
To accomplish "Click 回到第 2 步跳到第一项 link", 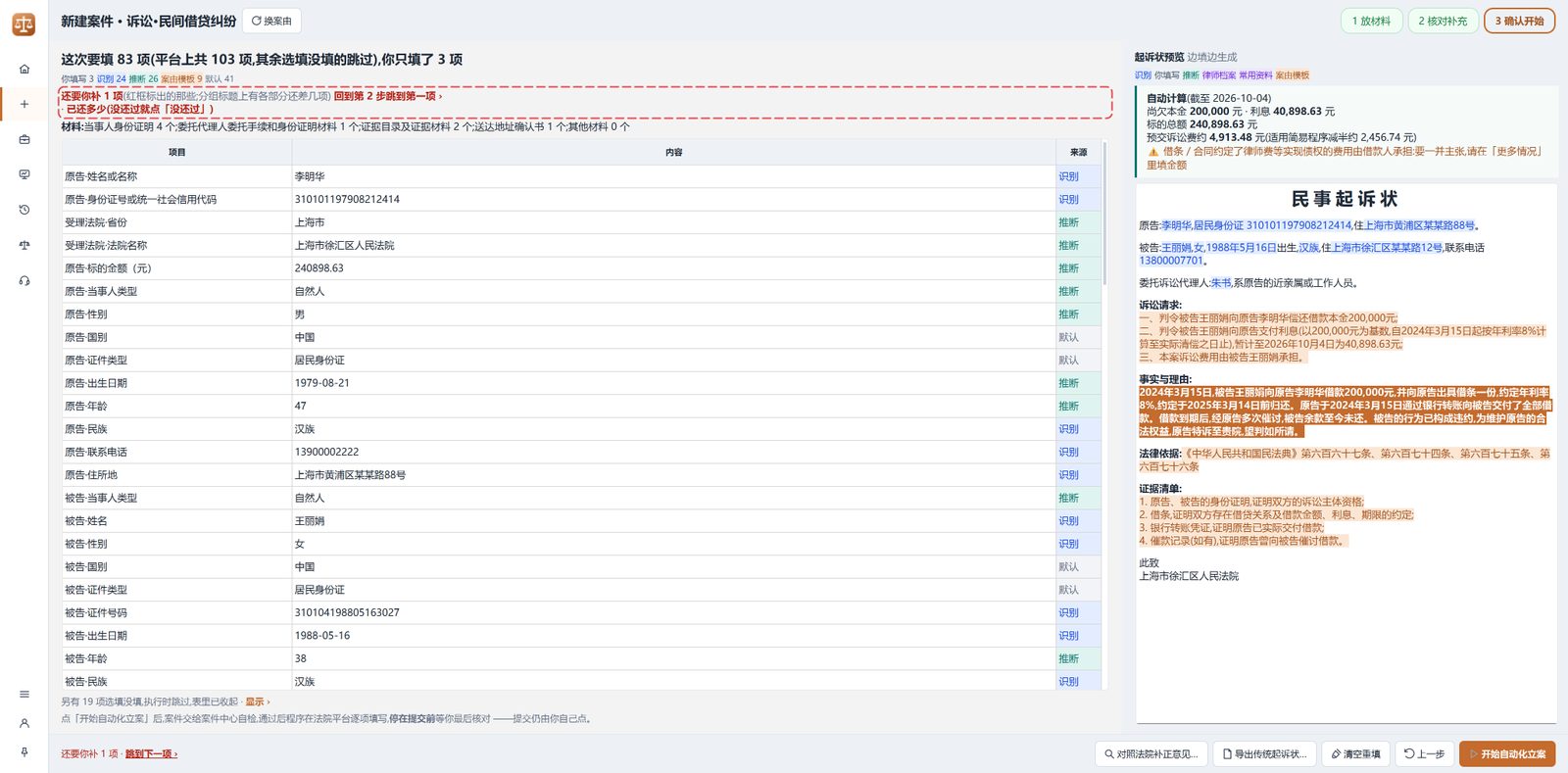I will click(x=388, y=96).
